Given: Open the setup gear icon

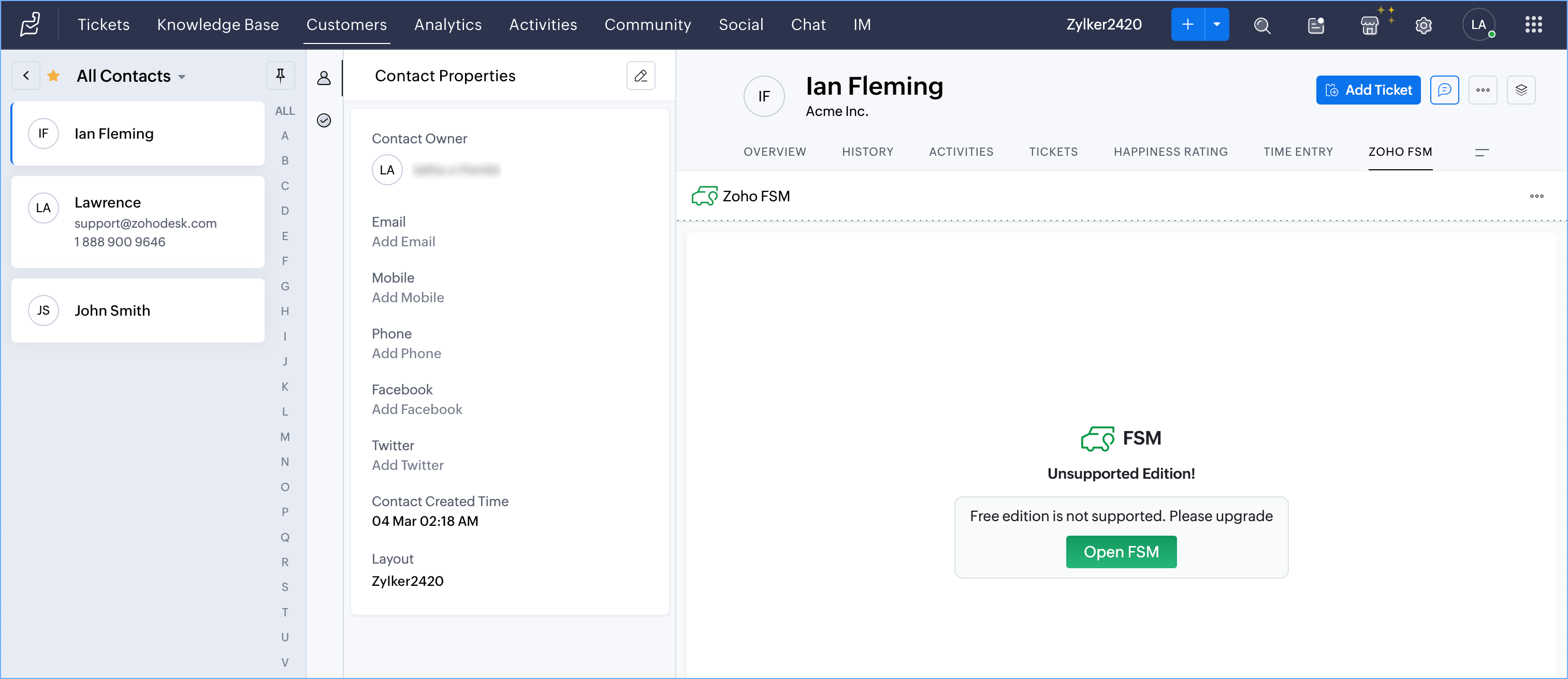Looking at the screenshot, I should tap(1422, 25).
